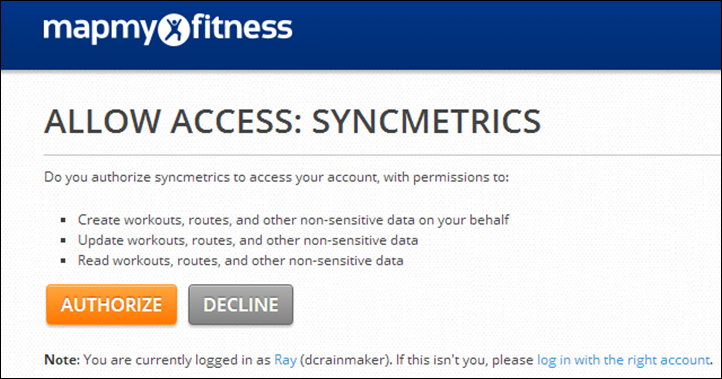722x379 pixels.
Task: Click the gray DECLINE button
Action: click(x=240, y=304)
